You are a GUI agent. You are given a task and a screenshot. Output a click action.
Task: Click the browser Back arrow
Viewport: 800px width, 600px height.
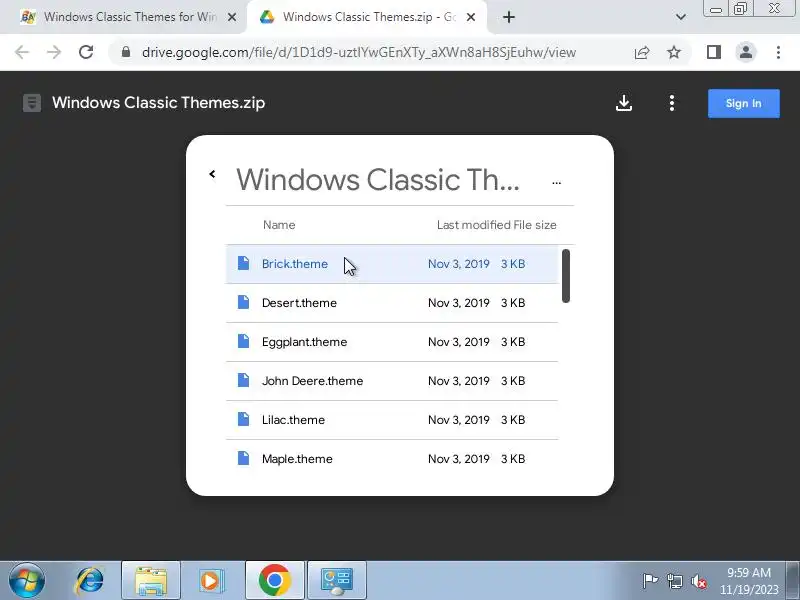coord(22,52)
